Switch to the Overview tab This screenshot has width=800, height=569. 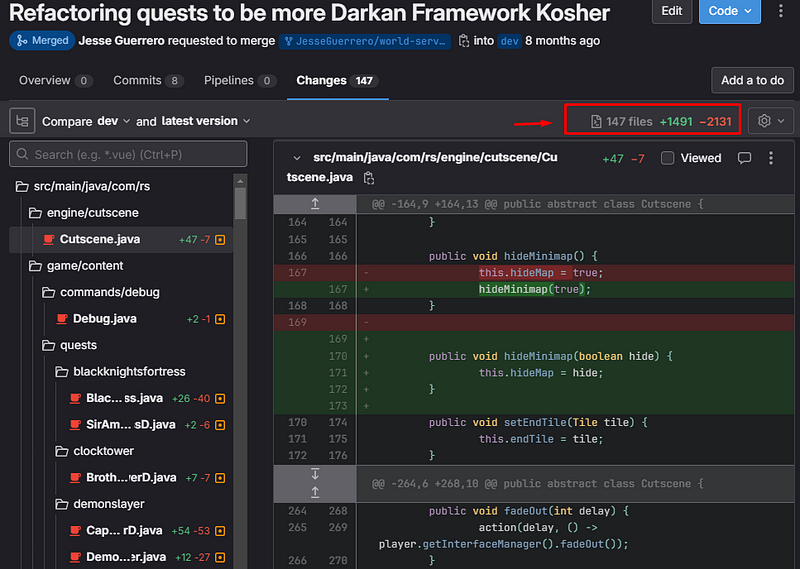tap(55, 81)
